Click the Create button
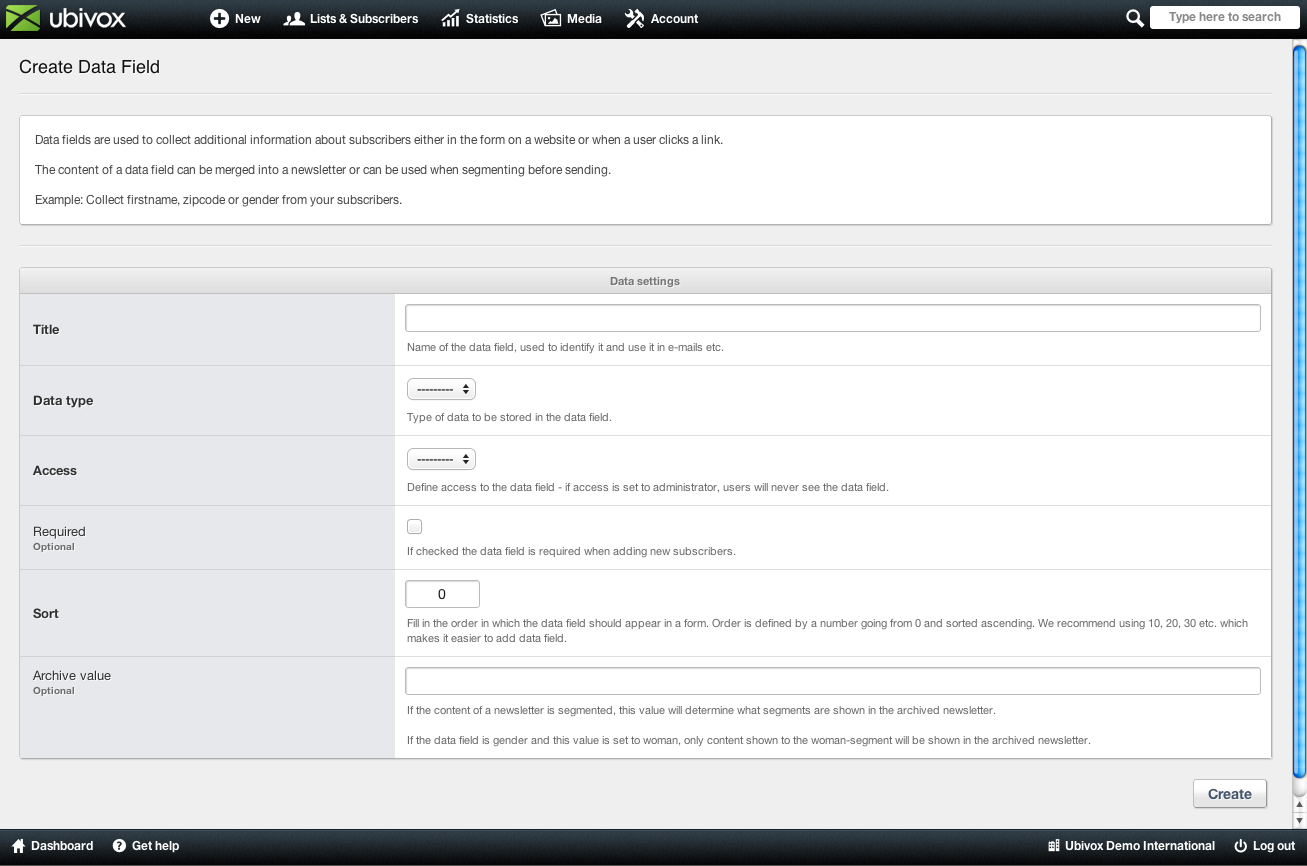 (x=1230, y=794)
